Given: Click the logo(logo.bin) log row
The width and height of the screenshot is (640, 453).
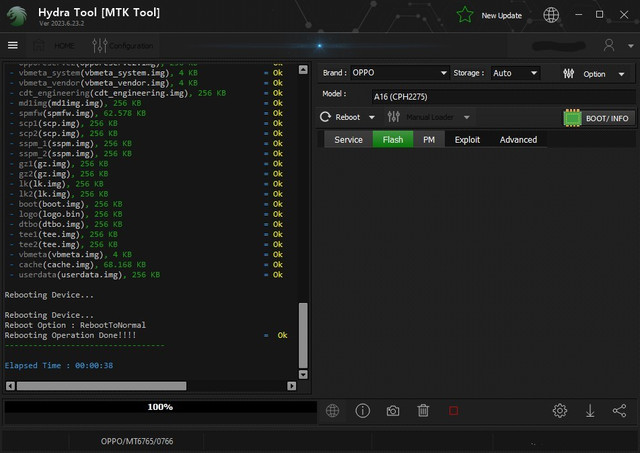Looking at the screenshot, I should [x=146, y=214].
